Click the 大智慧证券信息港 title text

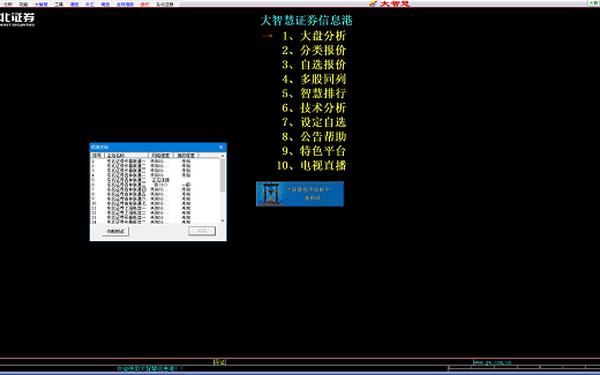coord(306,20)
